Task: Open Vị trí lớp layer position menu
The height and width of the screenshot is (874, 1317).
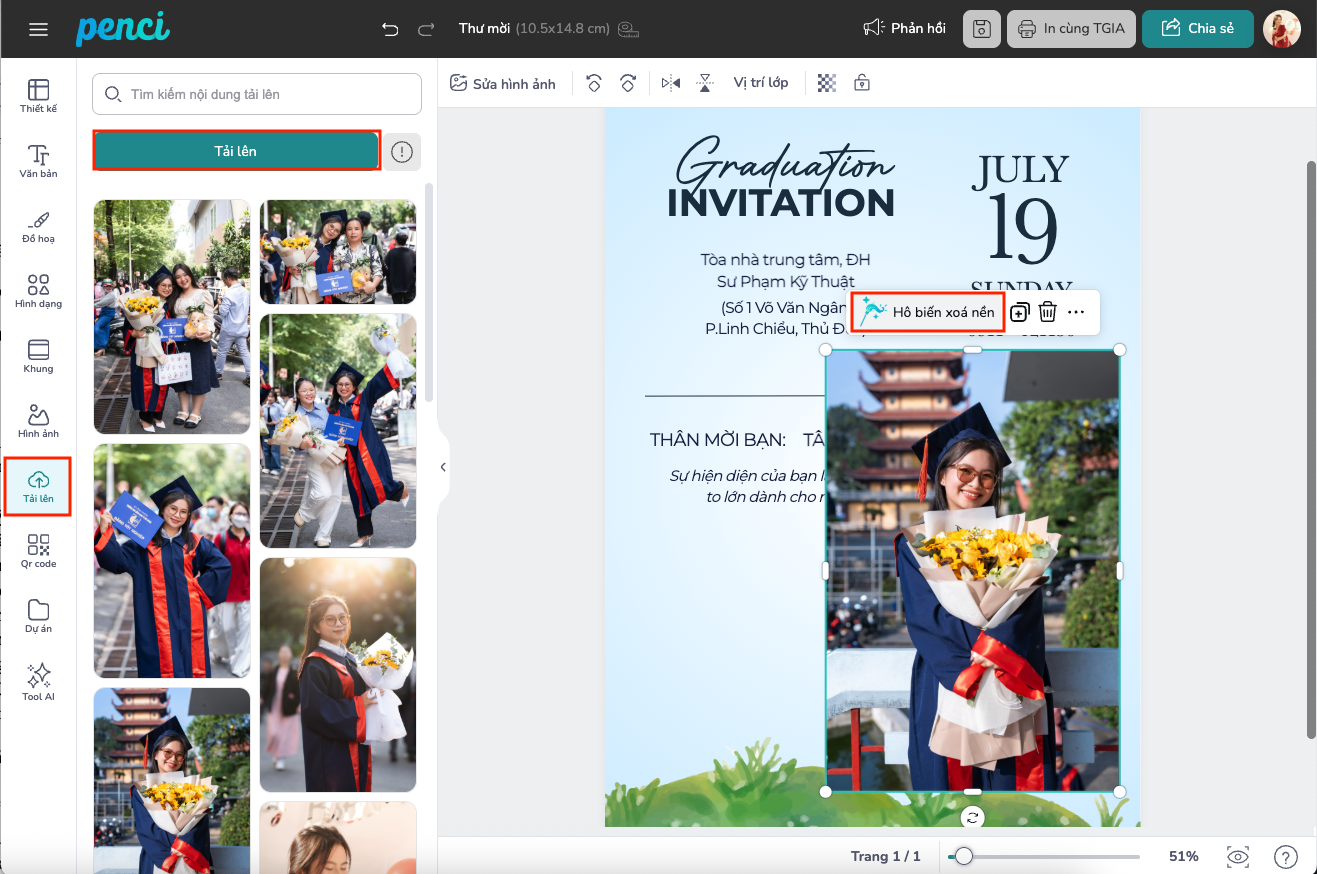Action: (x=760, y=83)
